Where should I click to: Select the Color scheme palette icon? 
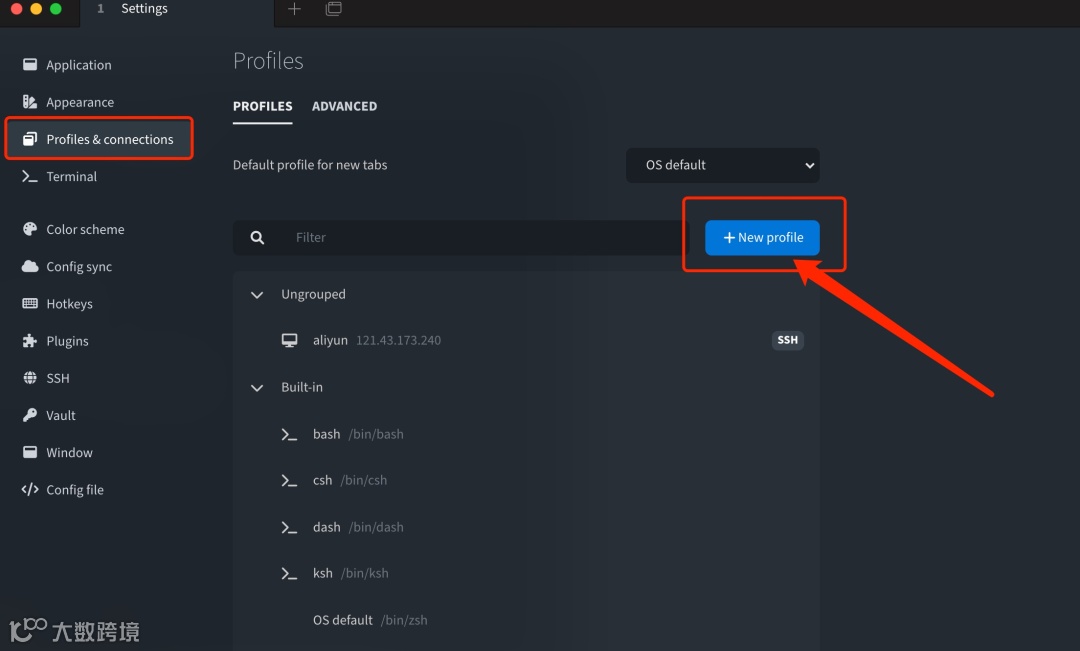pos(30,229)
